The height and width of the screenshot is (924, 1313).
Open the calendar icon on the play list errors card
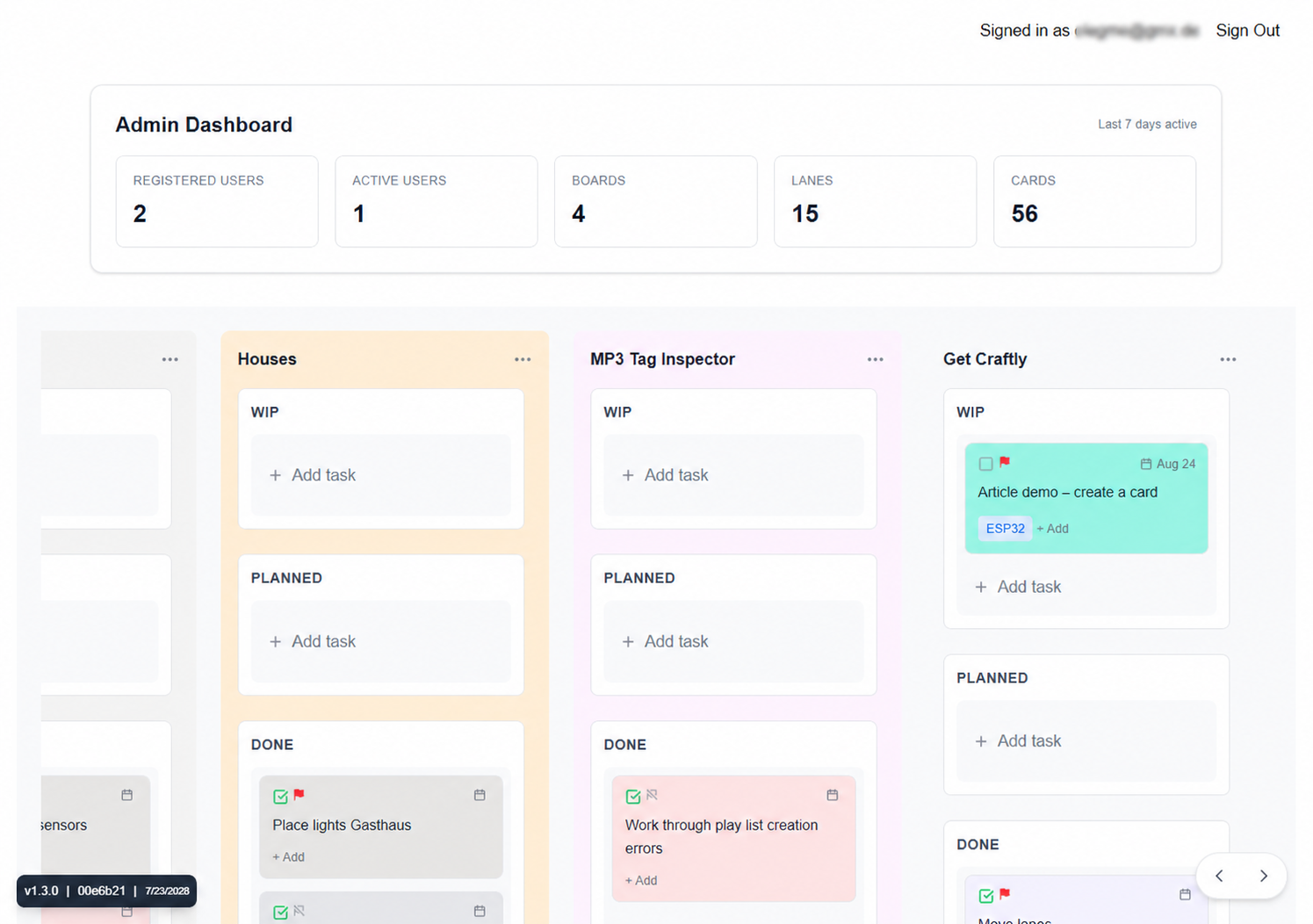click(x=833, y=795)
